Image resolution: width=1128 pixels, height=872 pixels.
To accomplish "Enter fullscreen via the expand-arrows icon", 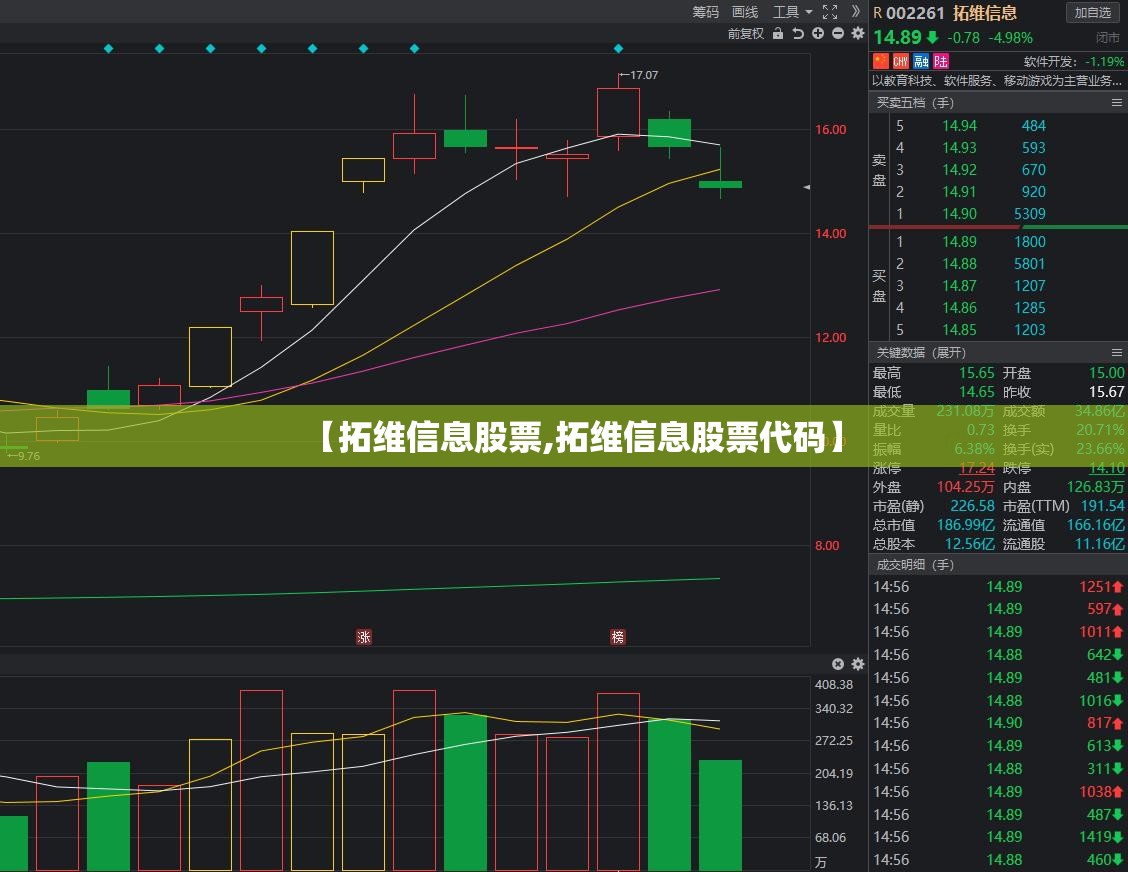I will tap(830, 12).
